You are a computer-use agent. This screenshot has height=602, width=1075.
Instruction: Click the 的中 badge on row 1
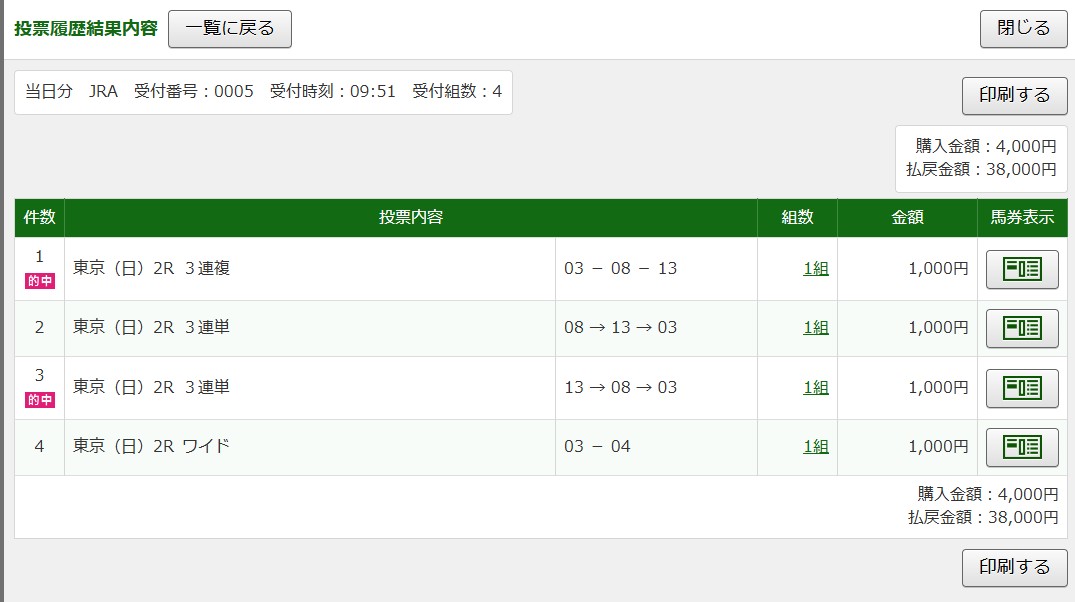(x=40, y=282)
